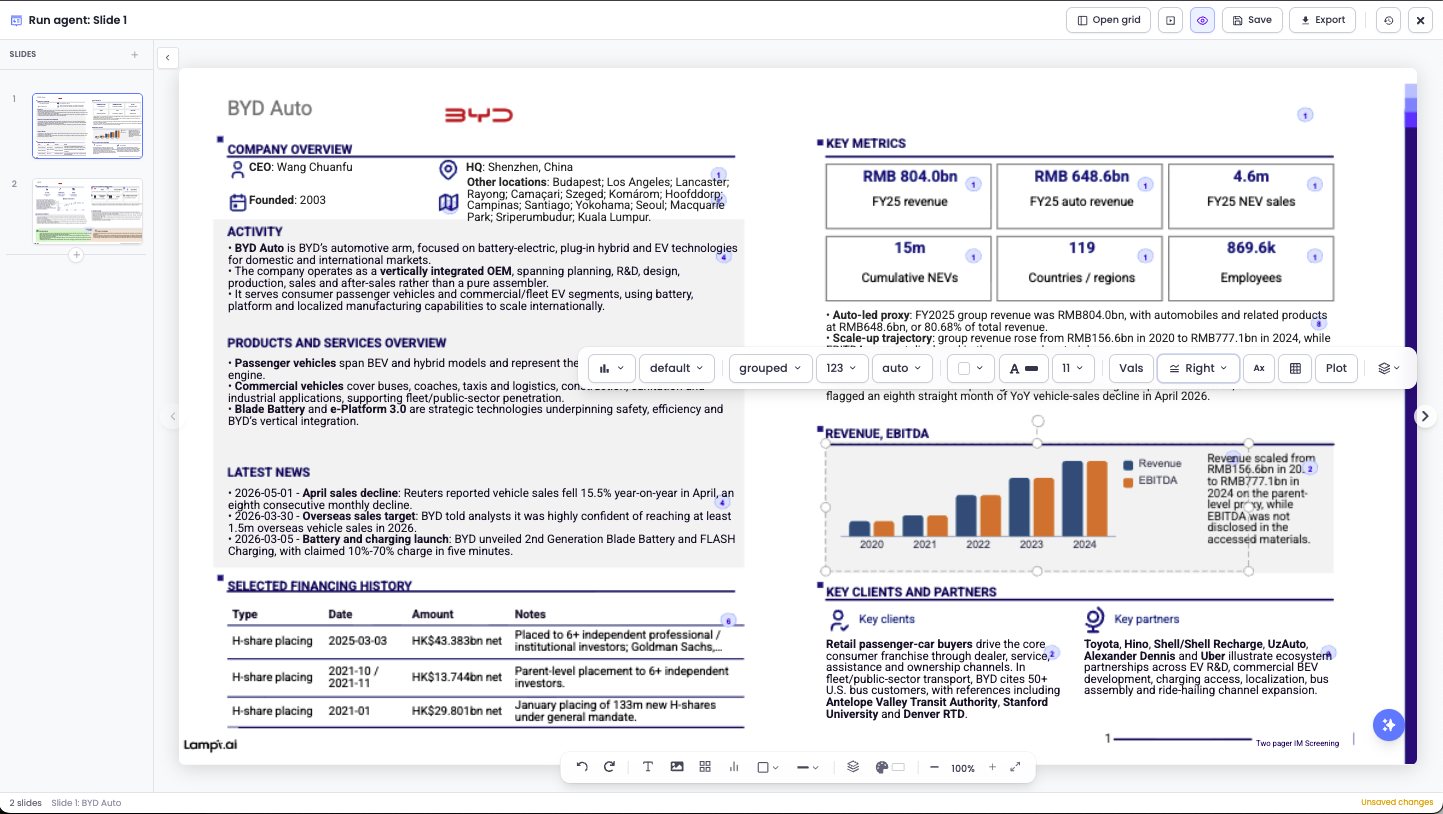Click the 'RMB 648.6bn' metric value
Viewport: 1443px width, 814px height.
(x=1081, y=177)
